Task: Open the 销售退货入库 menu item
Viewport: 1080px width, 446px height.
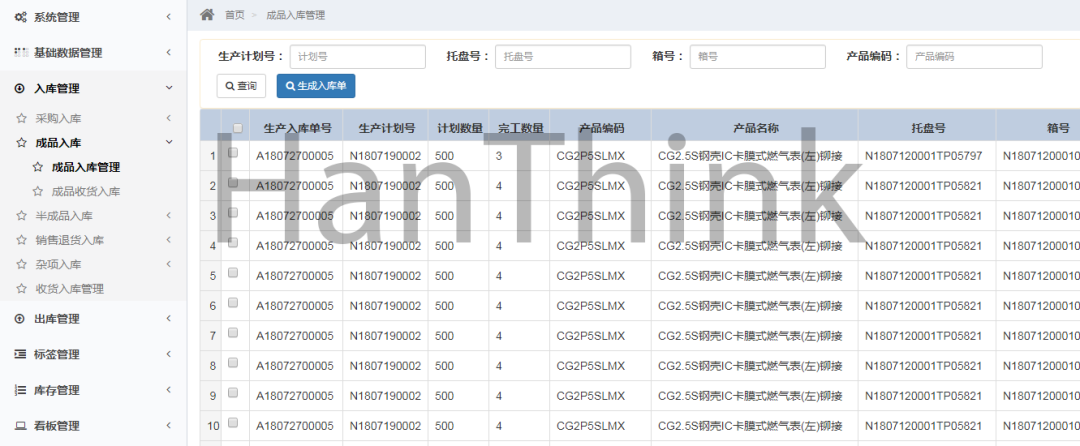Action: coord(70,240)
